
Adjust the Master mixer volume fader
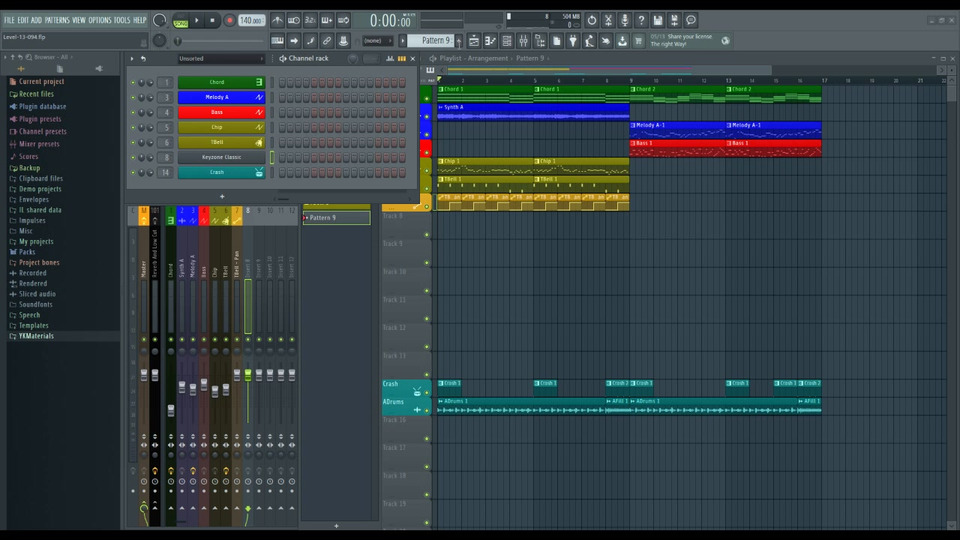point(143,375)
